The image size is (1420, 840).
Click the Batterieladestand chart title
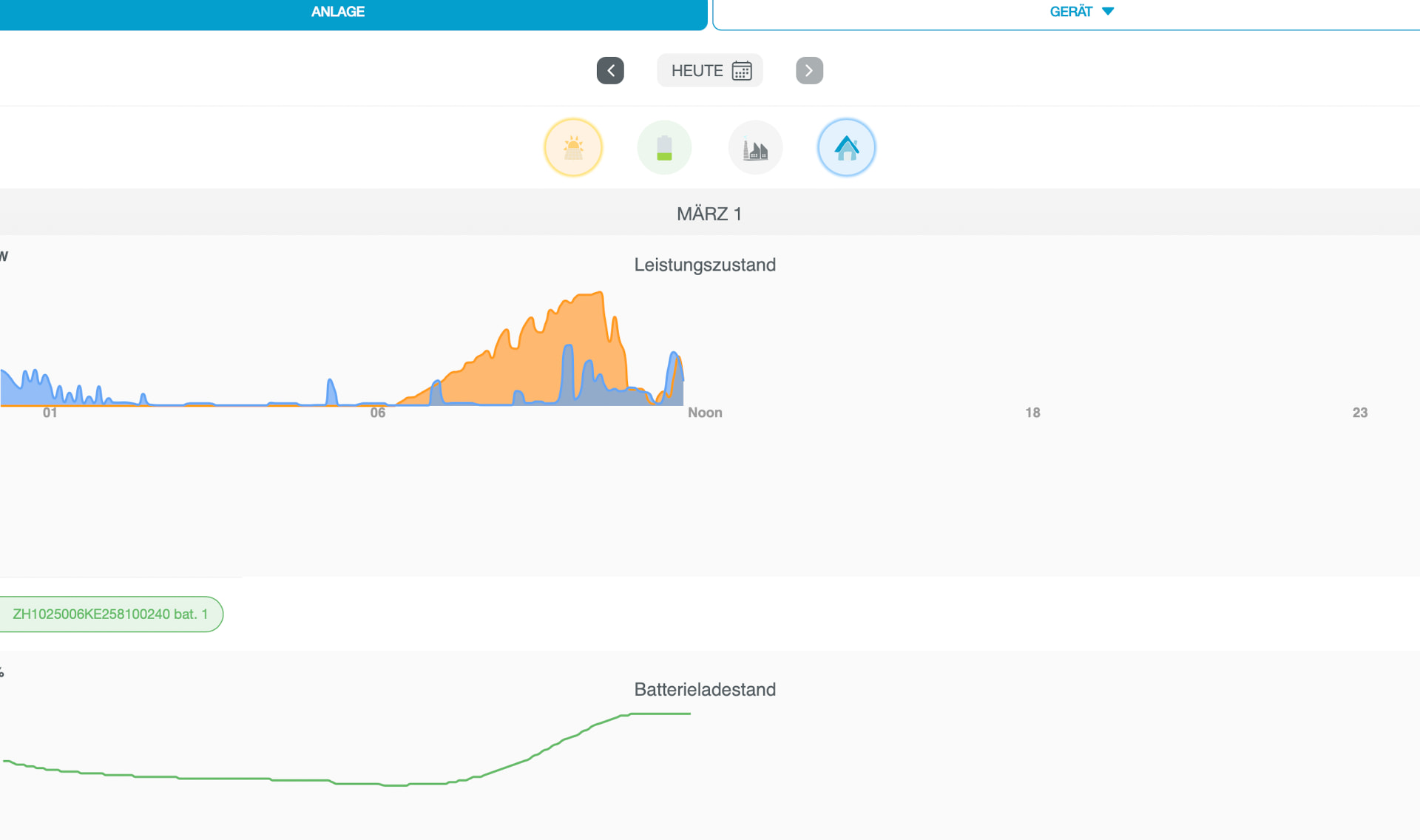click(705, 689)
